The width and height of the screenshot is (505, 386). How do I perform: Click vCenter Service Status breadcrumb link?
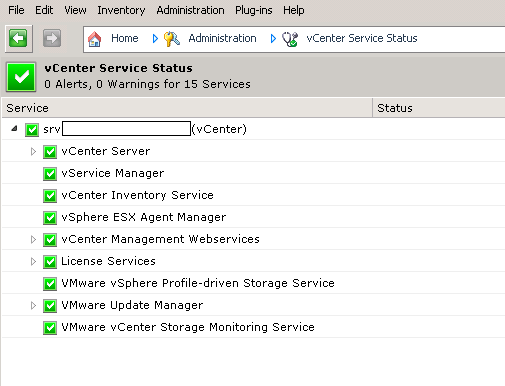[362, 38]
